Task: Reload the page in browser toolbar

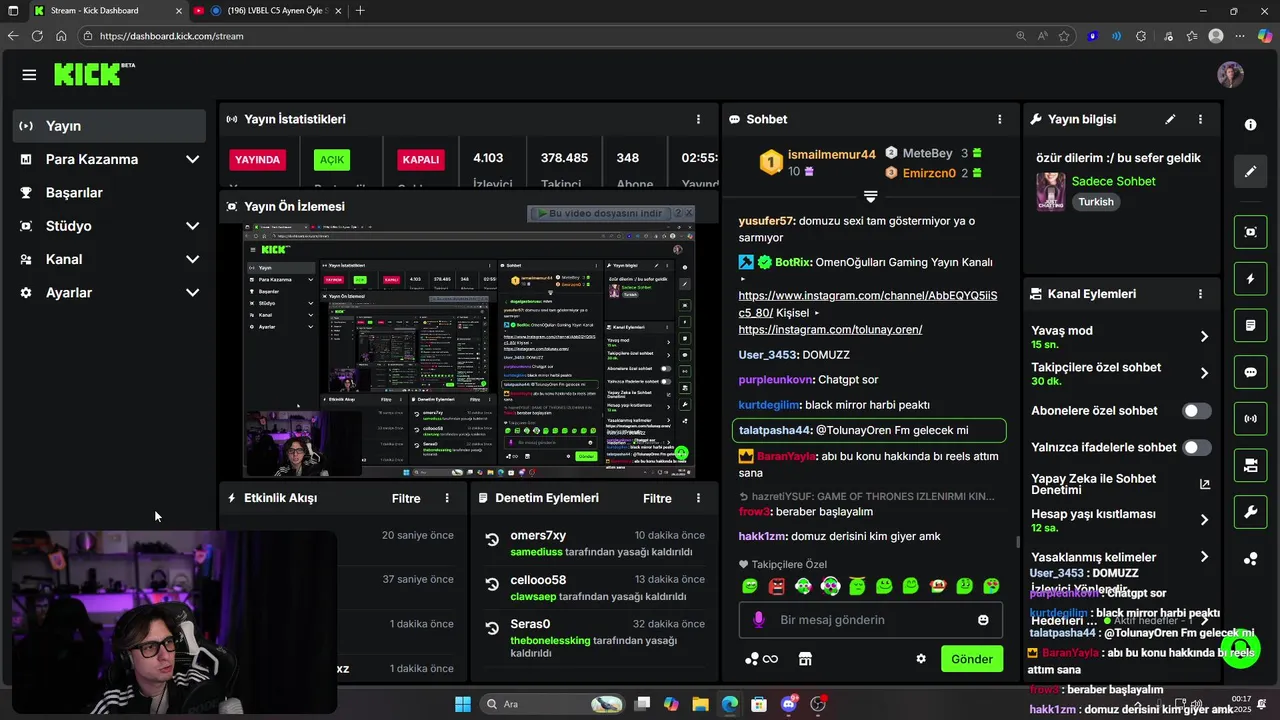Action: pyautogui.click(x=36, y=36)
